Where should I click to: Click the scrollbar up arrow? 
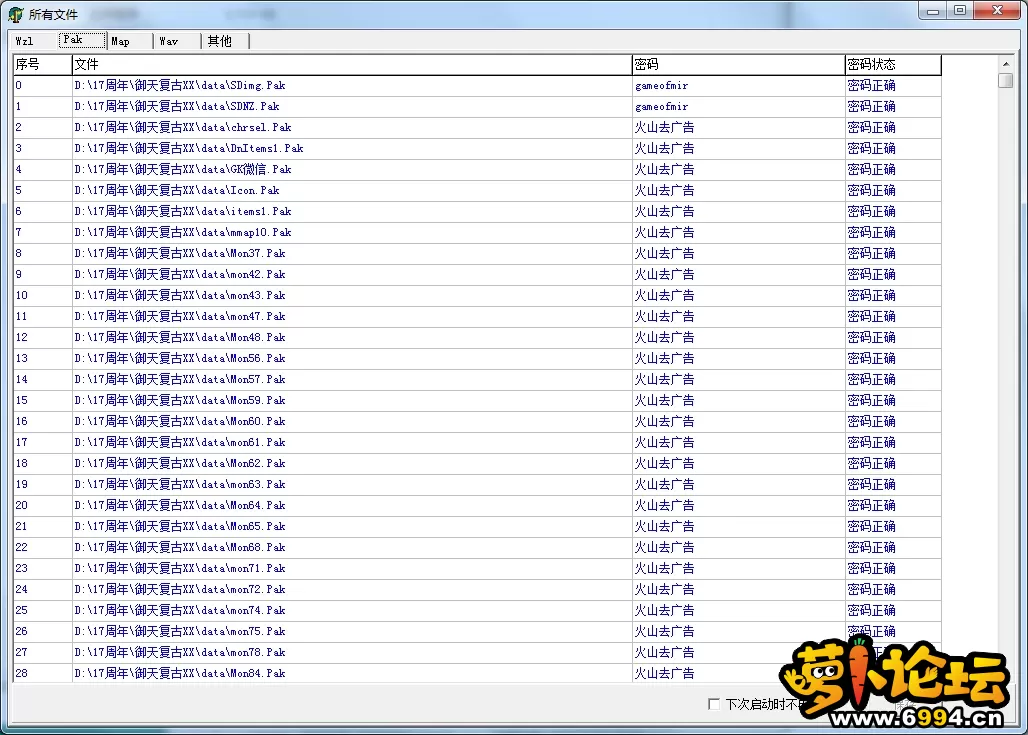(x=1006, y=64)
